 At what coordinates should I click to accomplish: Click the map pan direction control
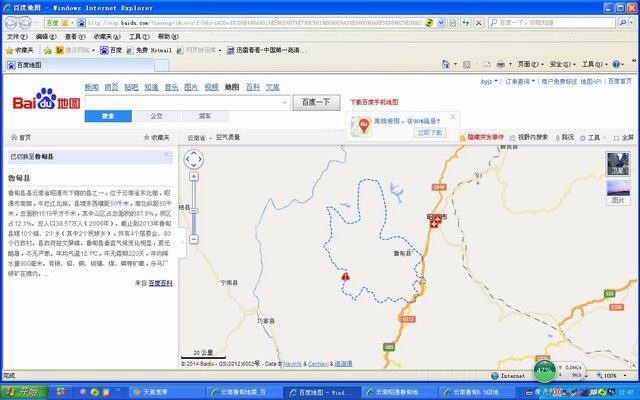[x=194, y=159]
